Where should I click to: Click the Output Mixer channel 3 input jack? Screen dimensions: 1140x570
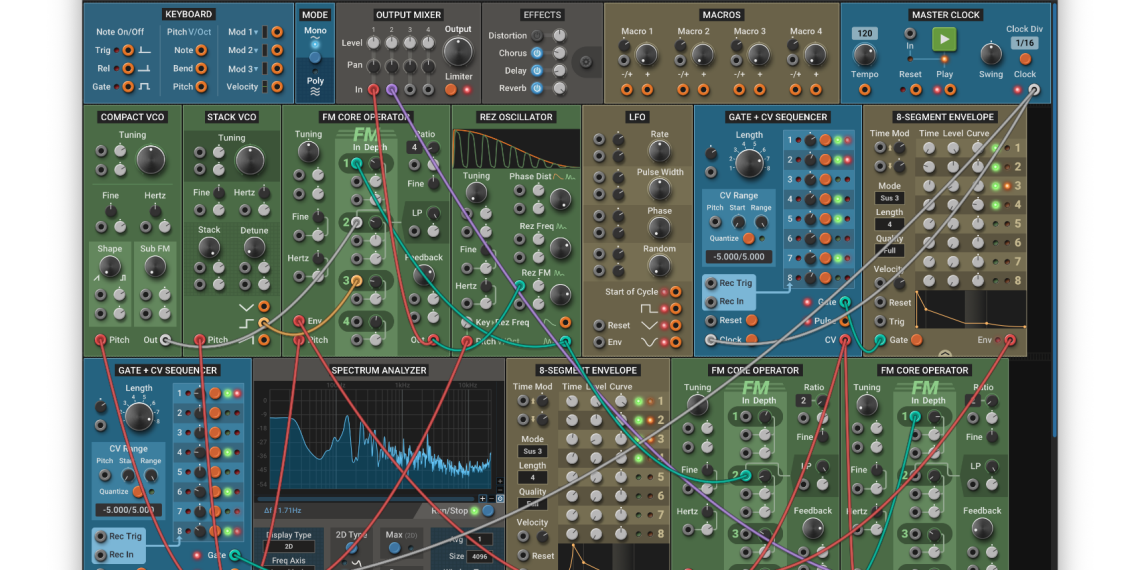point(409,90)
